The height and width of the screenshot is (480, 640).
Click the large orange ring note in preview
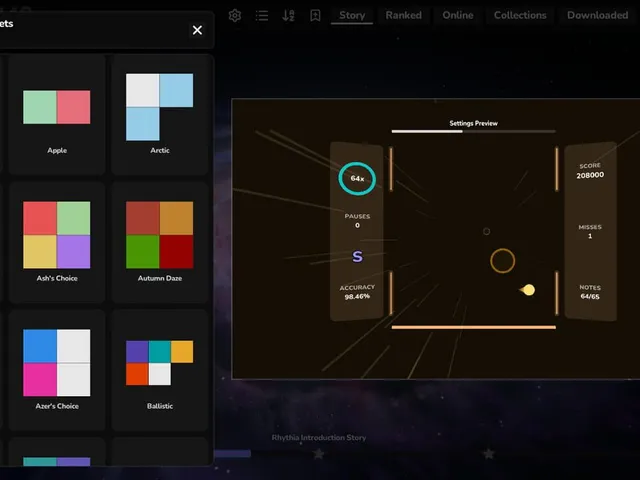click(502, 260)
